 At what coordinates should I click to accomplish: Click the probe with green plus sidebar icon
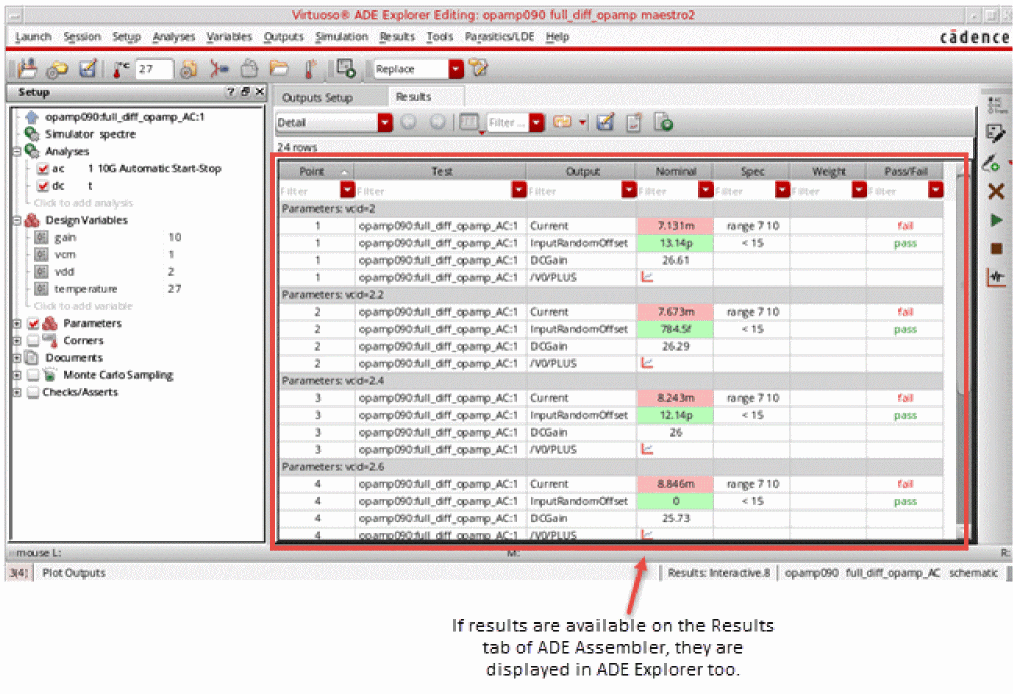point(992,163)
